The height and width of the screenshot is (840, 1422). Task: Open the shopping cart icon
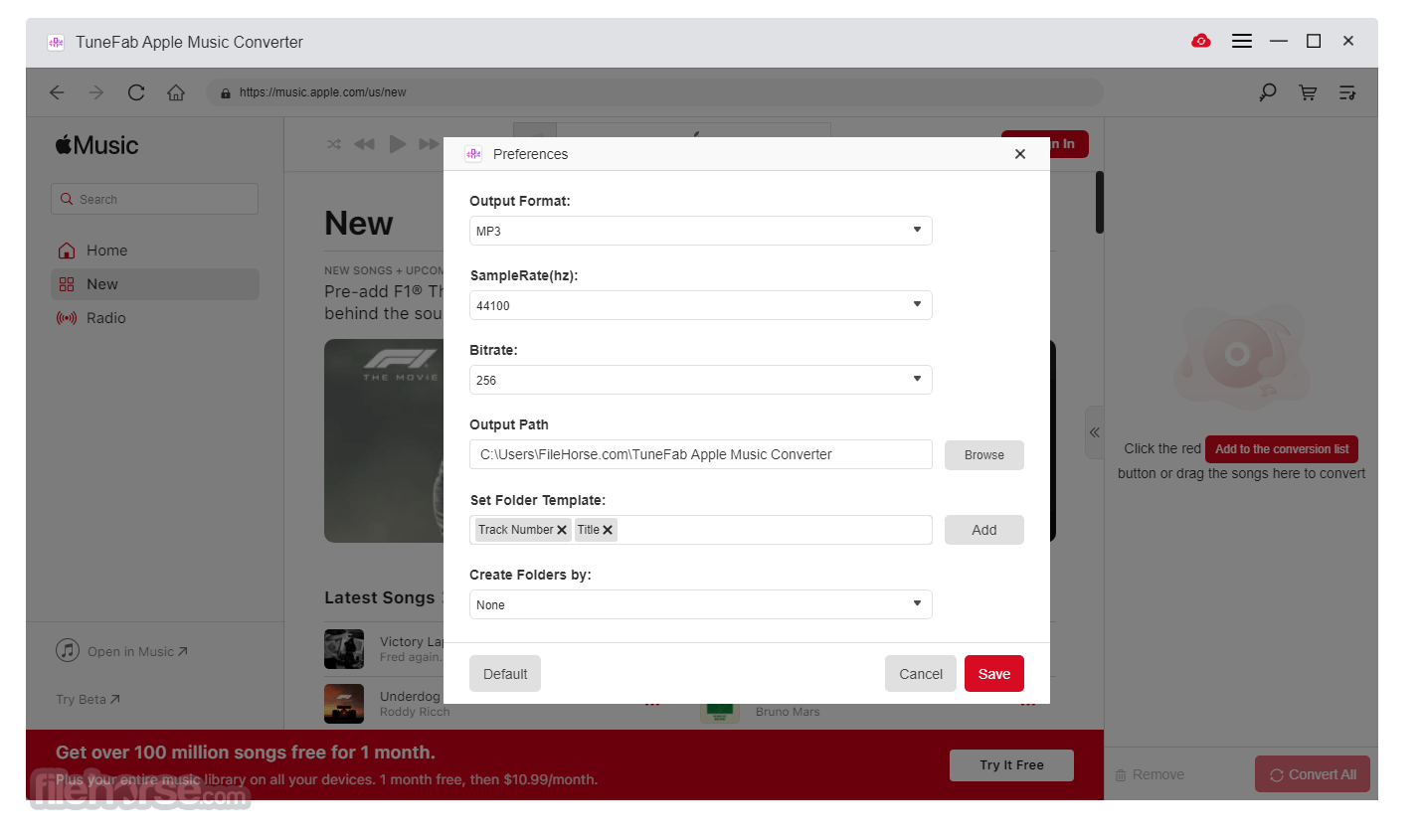(1308, 92)
